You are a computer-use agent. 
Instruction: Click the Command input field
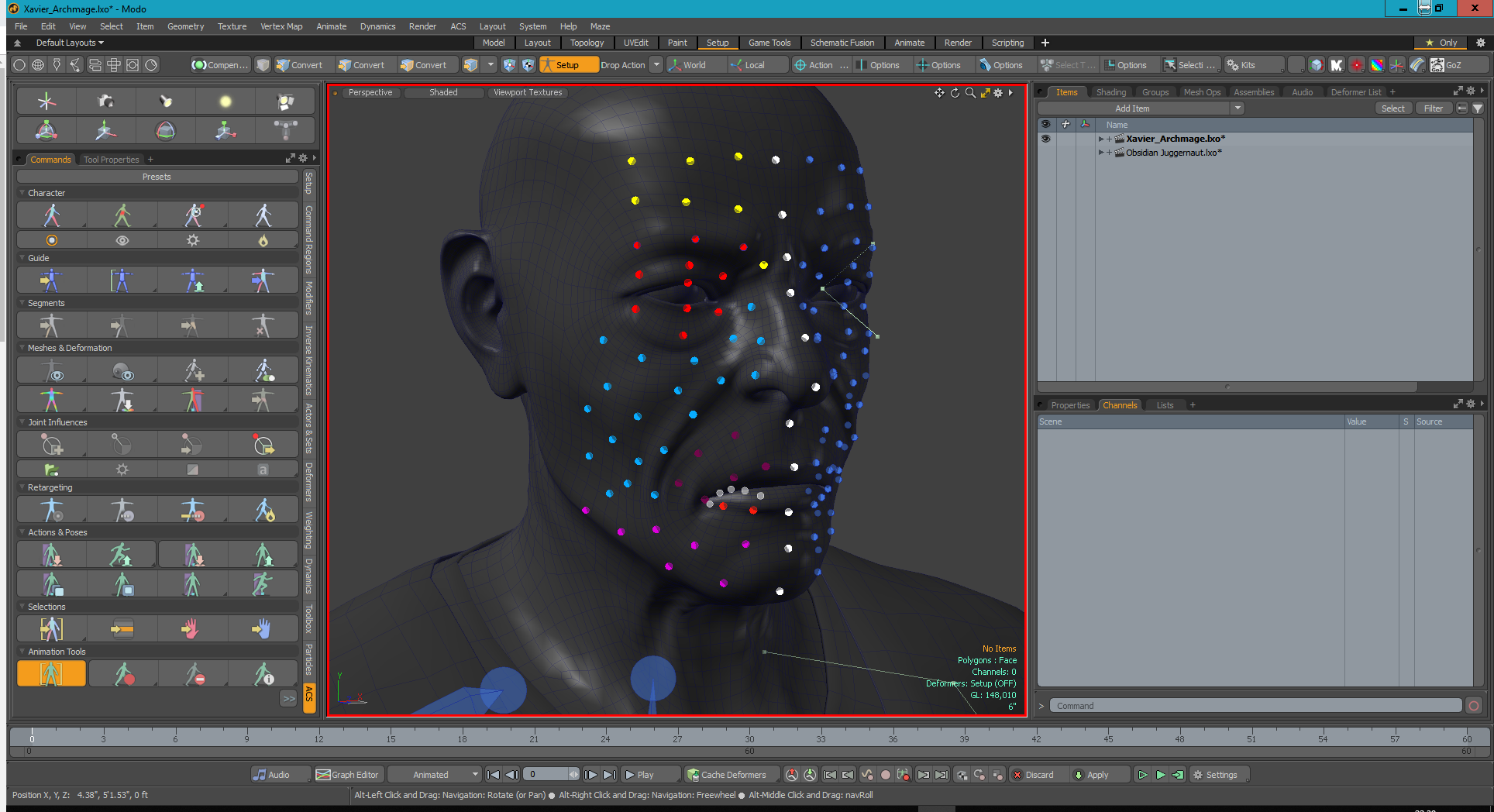pyautogui.click(x=1255, y=706)
